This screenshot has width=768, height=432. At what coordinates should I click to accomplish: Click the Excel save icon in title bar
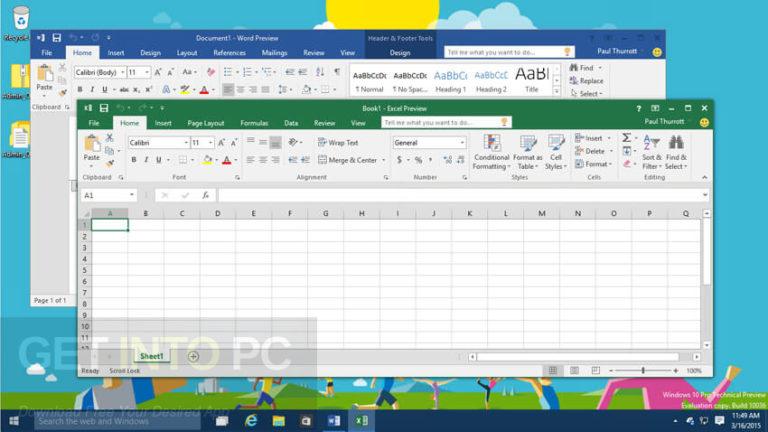[104, 108]
